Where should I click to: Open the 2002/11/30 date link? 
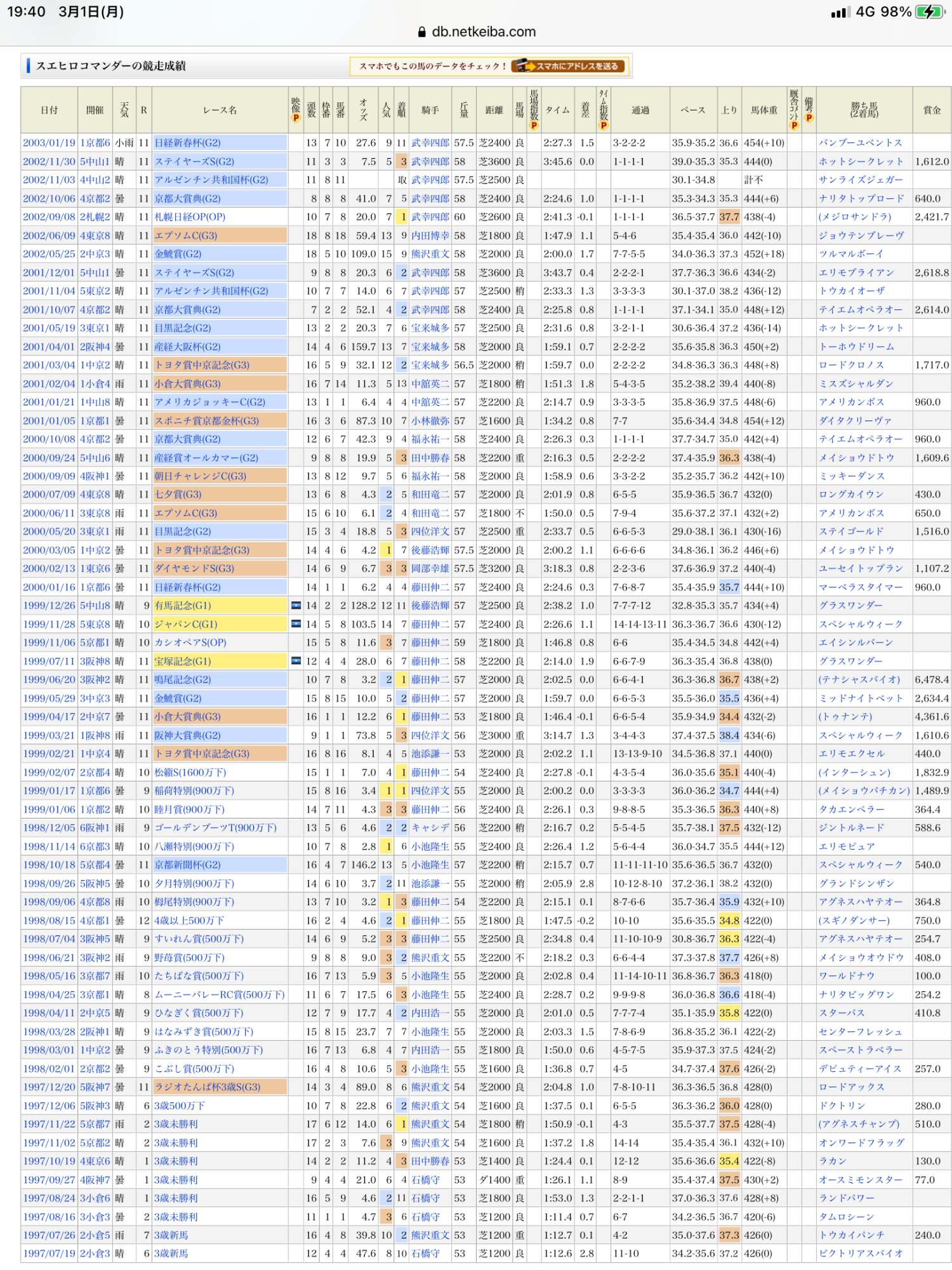click(49, 161)
